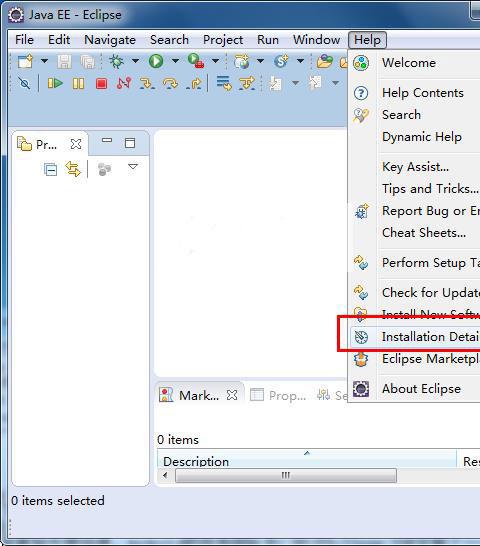Choose Key Assist... entry
Screen dimensions: 480x546
pos(415,167)
